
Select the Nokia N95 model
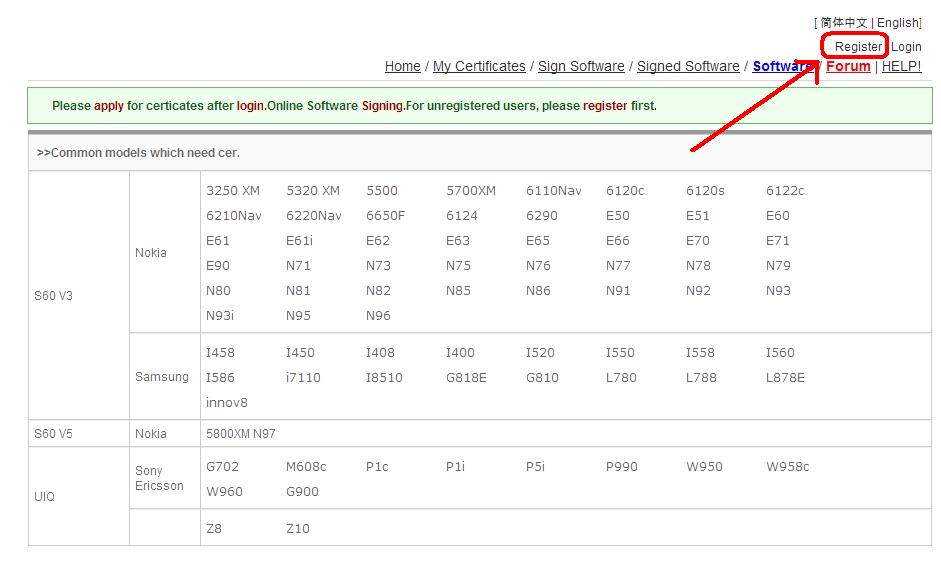click(x=298, y=316)
